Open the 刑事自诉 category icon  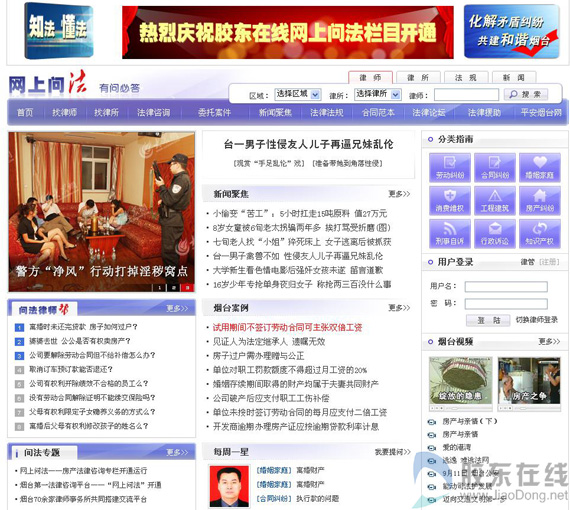[x=450, y=234]
